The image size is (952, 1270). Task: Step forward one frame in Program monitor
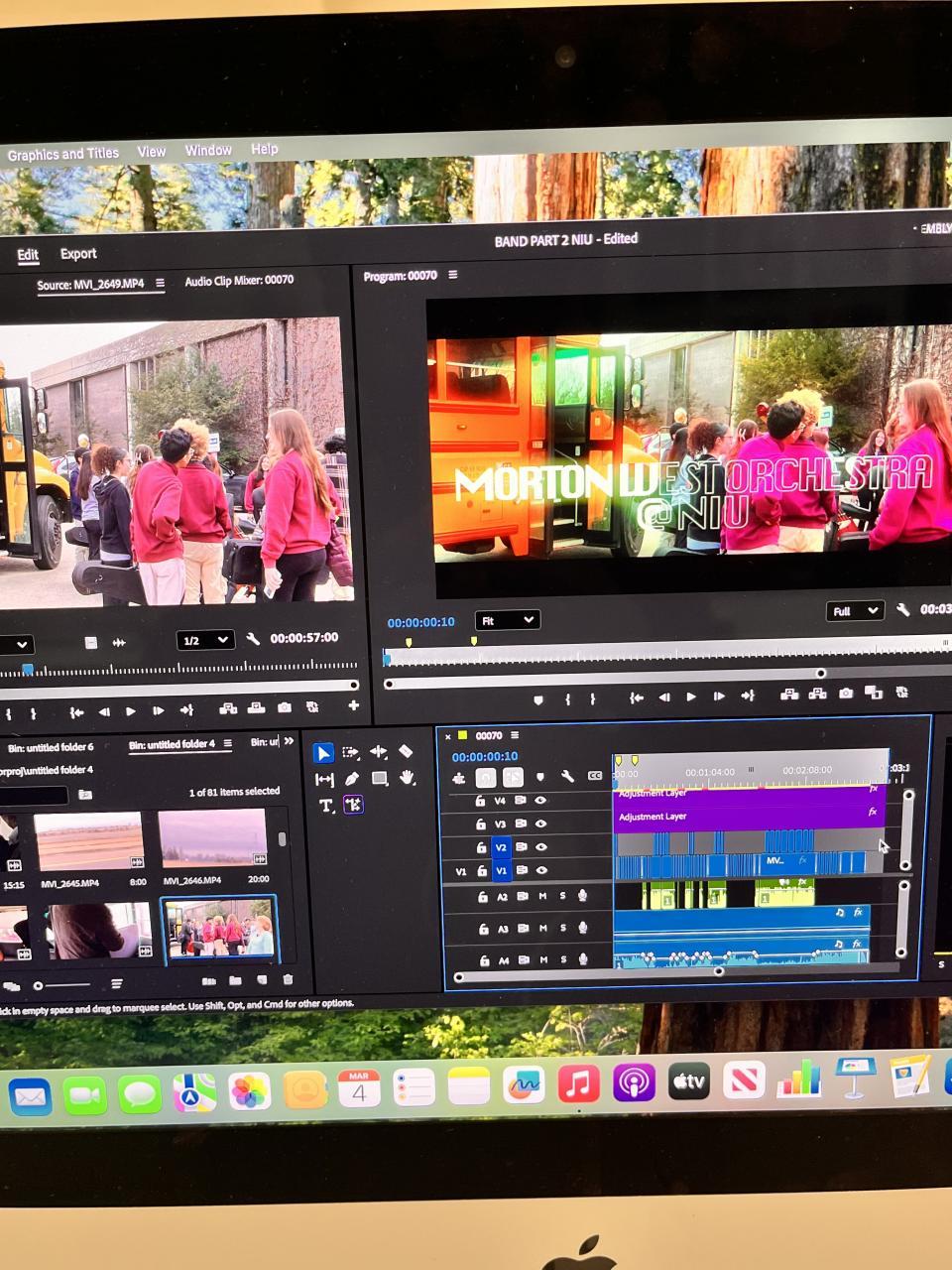(719, 697)
